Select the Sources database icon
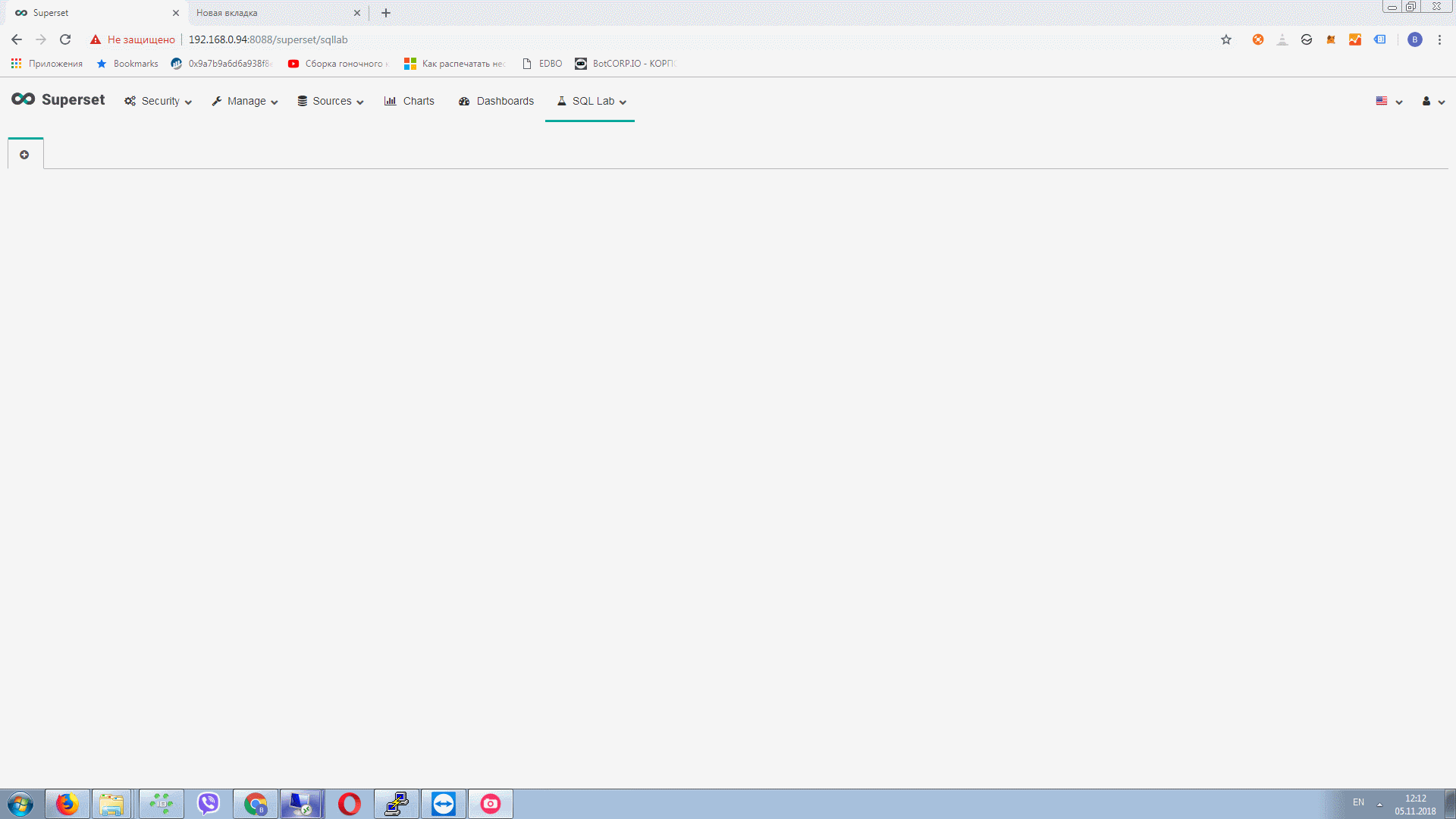Screen dimensions: 1456x819 point(302,101)
